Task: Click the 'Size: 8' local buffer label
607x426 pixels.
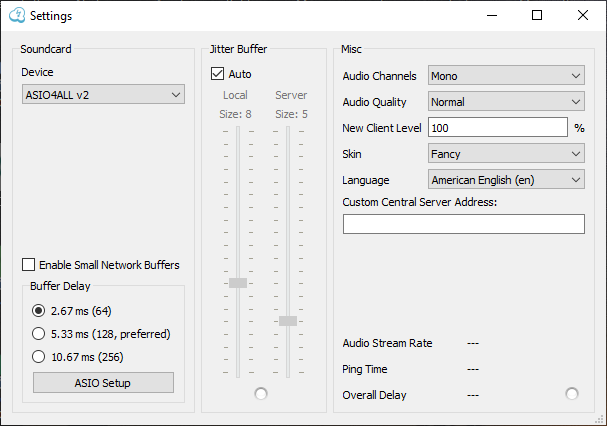Action: (235, 114)
